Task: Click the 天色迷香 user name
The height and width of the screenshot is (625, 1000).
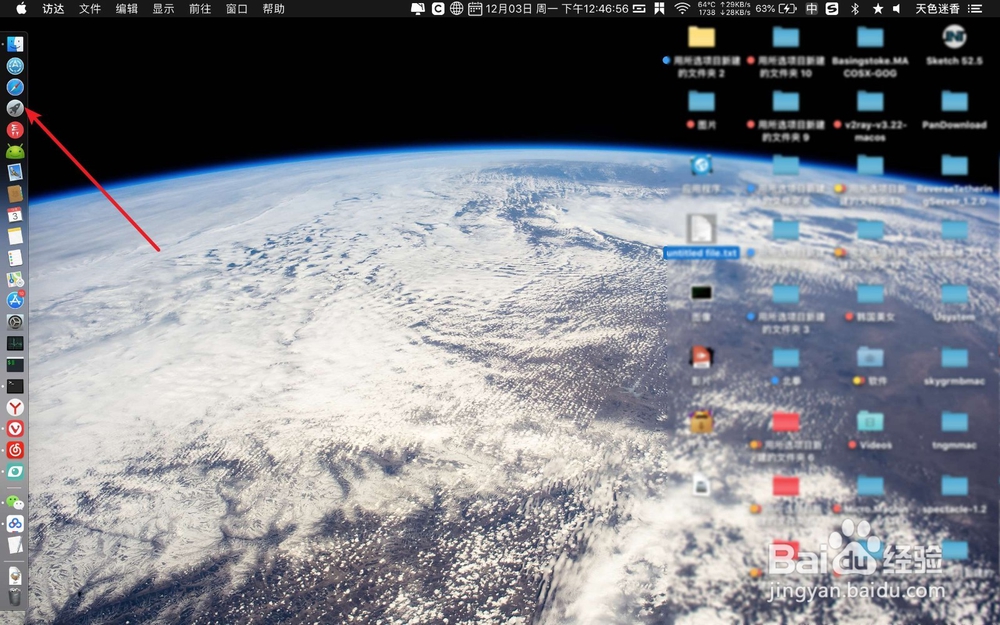Action: tap(937, 9)
